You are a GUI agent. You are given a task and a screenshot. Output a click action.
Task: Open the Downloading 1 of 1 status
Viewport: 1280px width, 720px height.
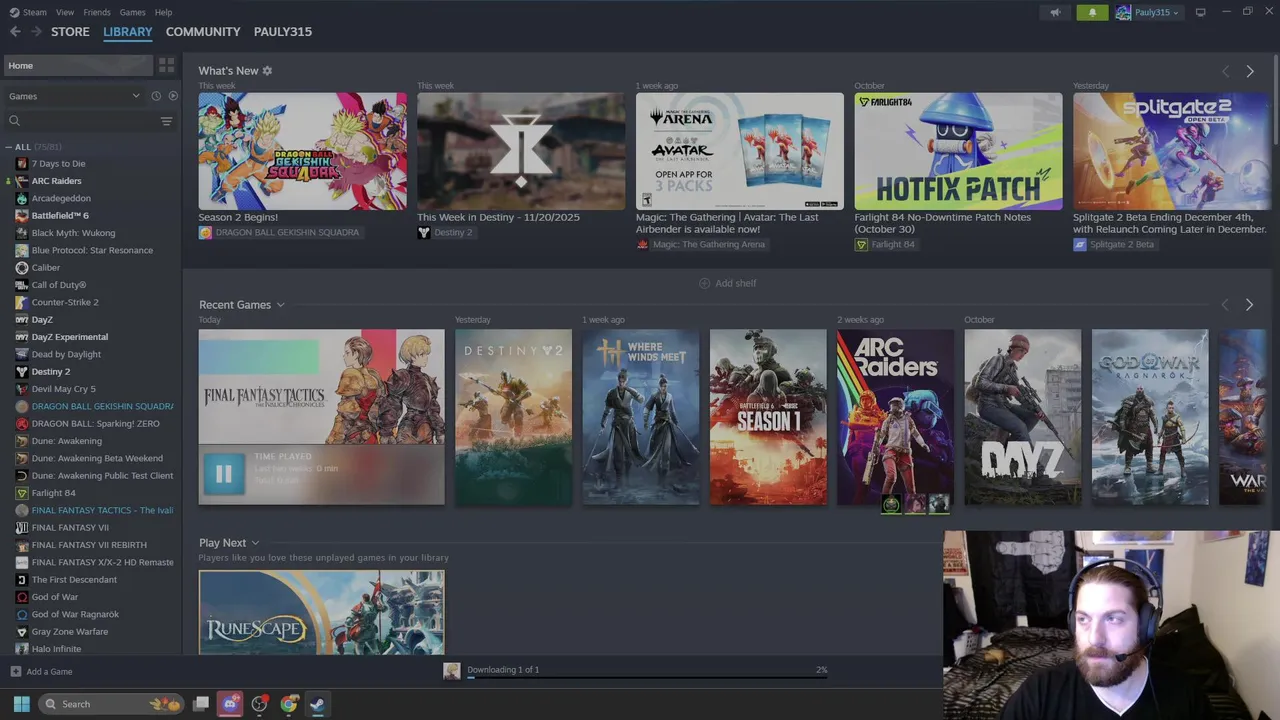[503, 669]
